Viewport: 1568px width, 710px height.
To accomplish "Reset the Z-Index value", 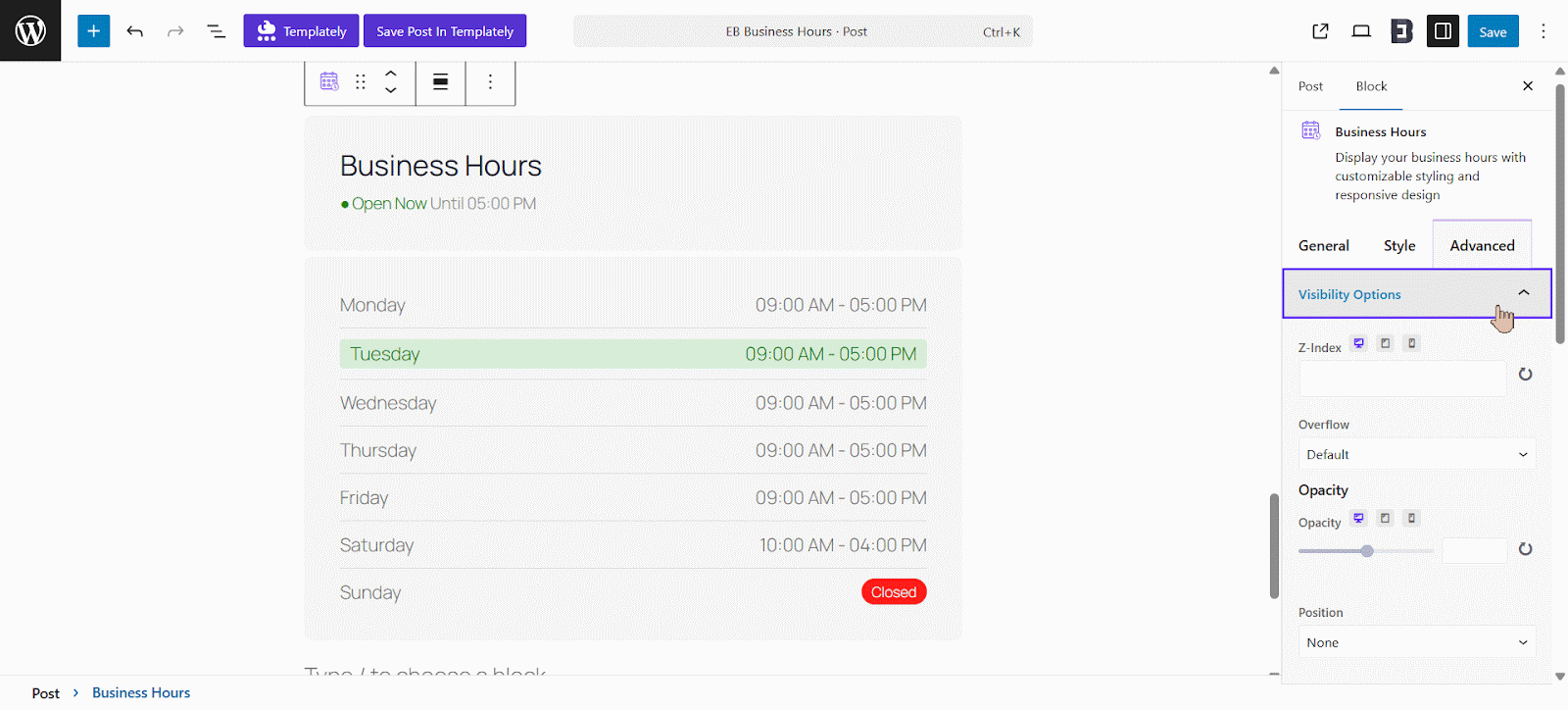I will point(1525,374).
